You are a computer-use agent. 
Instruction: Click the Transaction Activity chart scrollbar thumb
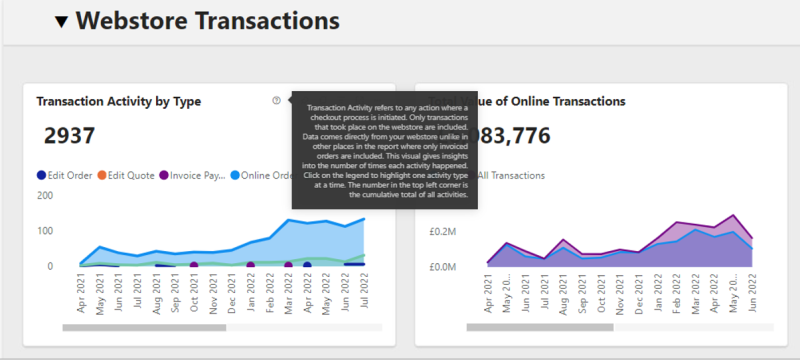tap(144, 327)
